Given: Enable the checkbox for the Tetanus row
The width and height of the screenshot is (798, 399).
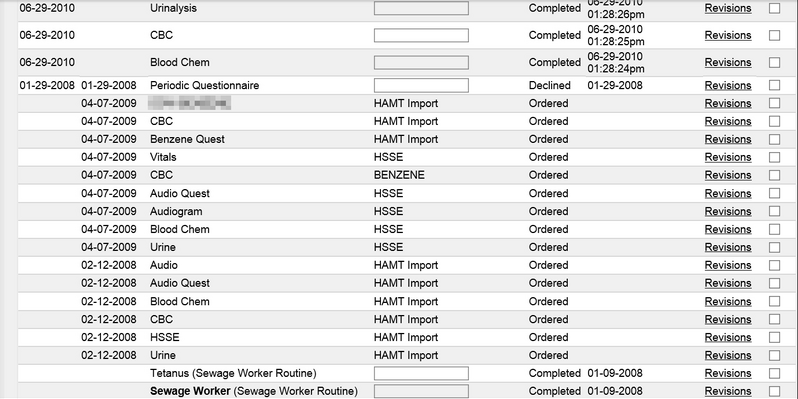Looking at the screenshot, I should (x=774, y=373).
